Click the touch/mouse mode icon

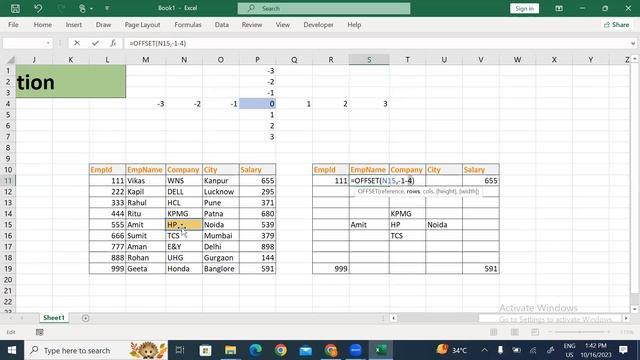[x=83, y=8]
